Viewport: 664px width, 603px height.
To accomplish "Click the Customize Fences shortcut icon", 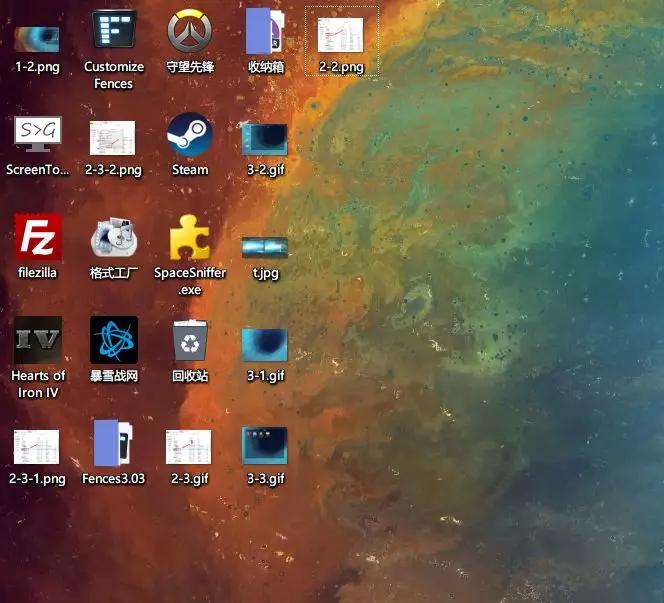I will pos(113,33).
